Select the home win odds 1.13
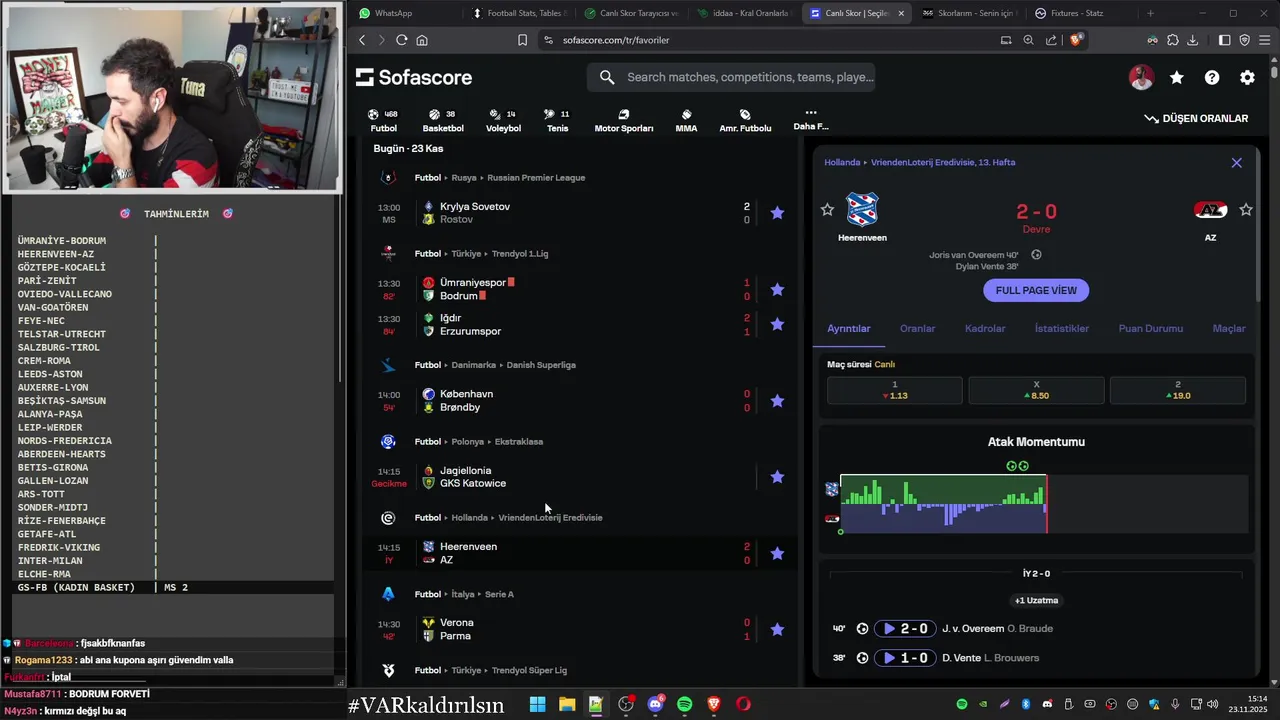Screen dimensions: 1280x720 pyautogui.click(x=895, y=390)
